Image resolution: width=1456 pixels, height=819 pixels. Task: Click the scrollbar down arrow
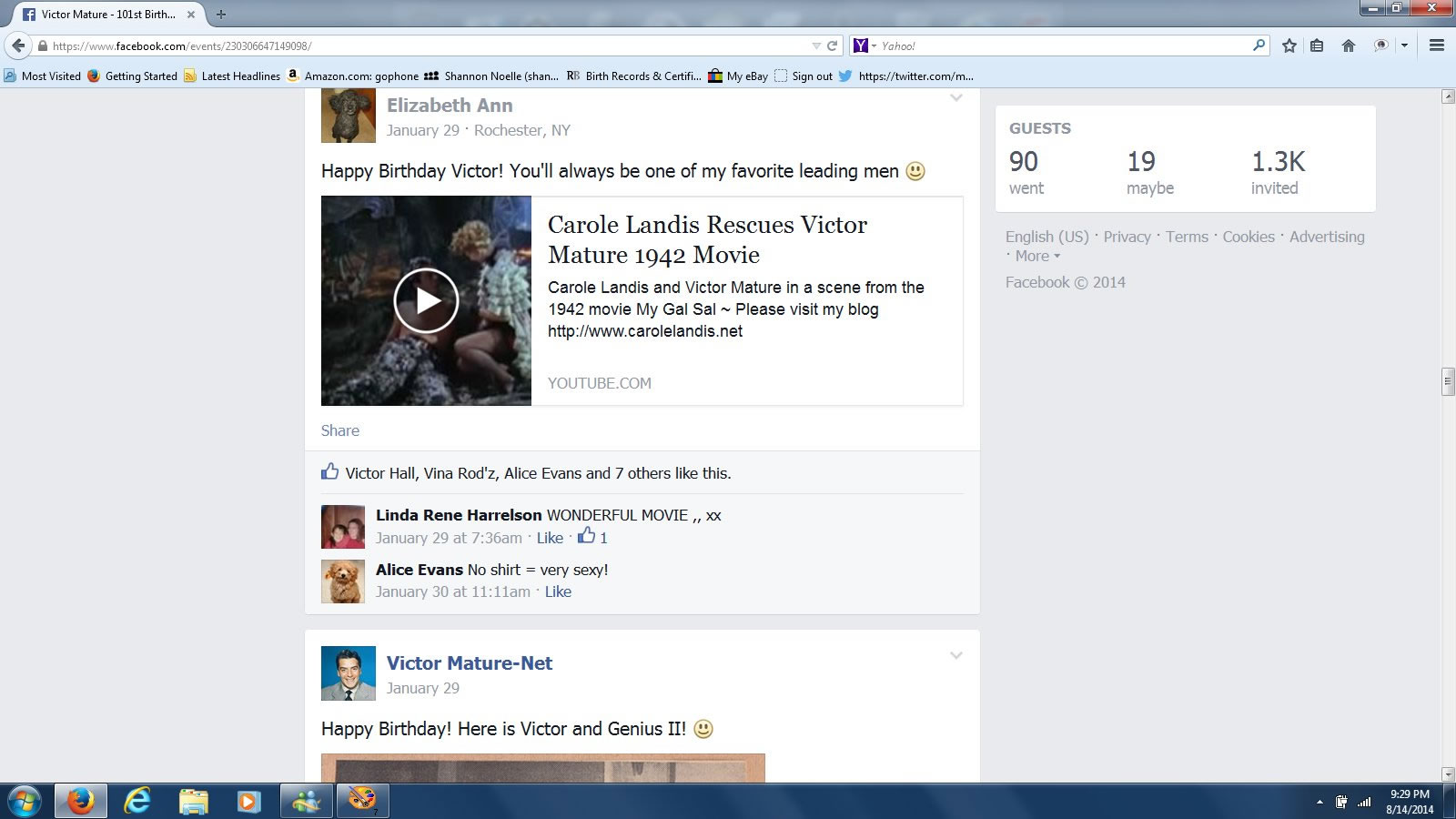click(x=1448, y=775)
